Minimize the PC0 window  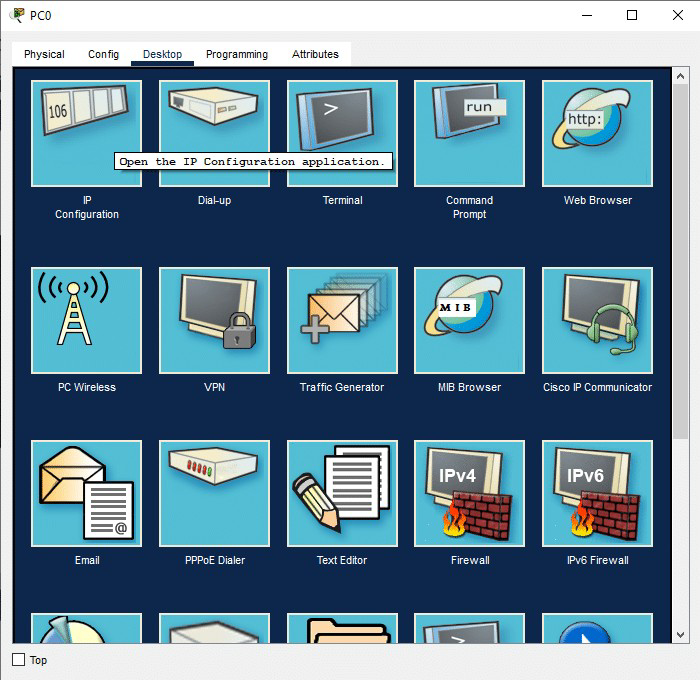click(587, 15)
